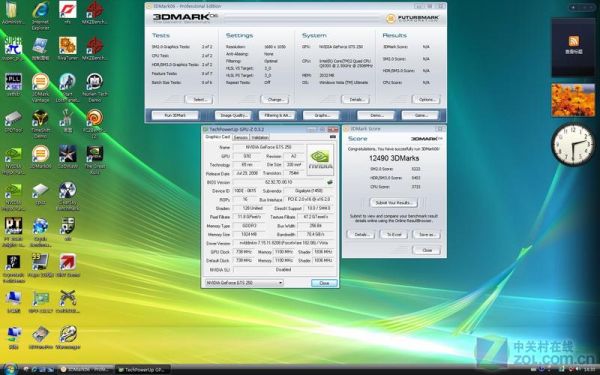Viewport: 600px width, 375px height.
Task: Open the TimeShift Demo desktop icon
Action: [x=41, y=124]
